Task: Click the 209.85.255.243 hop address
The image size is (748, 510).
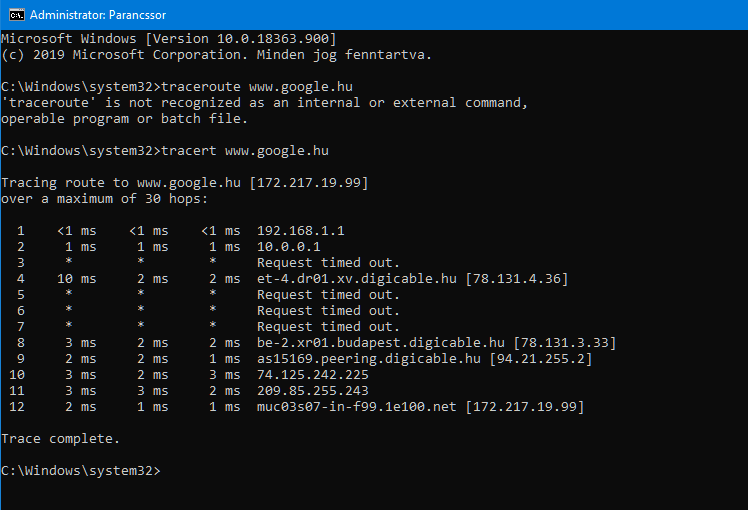Action: pyautogui.click(x=313, y=390)
